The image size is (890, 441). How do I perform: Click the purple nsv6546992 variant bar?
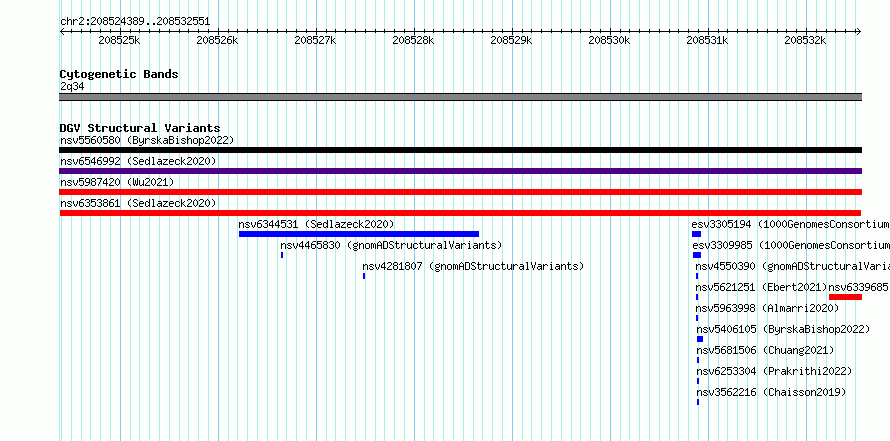[x=460, y=171]
